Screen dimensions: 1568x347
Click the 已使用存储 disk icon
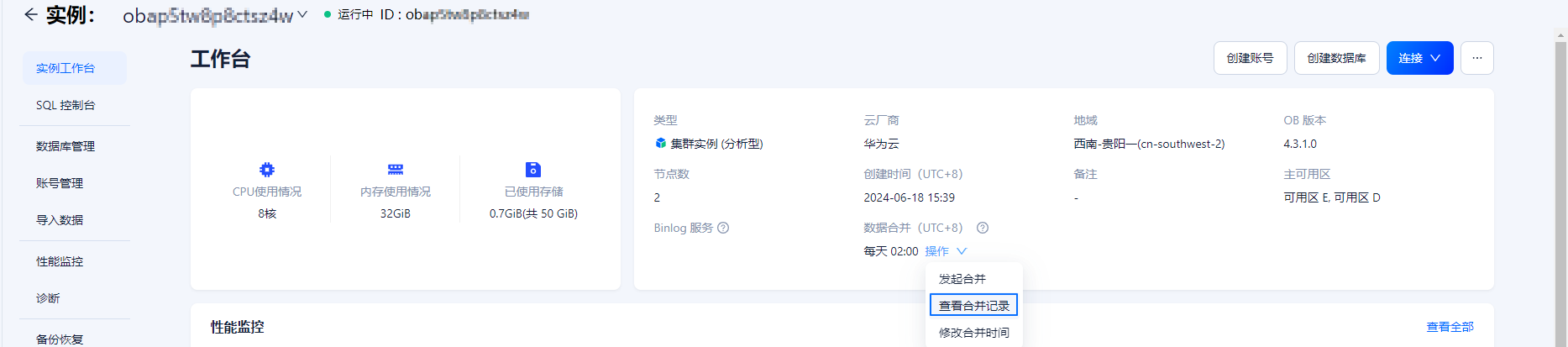[533, 170]
